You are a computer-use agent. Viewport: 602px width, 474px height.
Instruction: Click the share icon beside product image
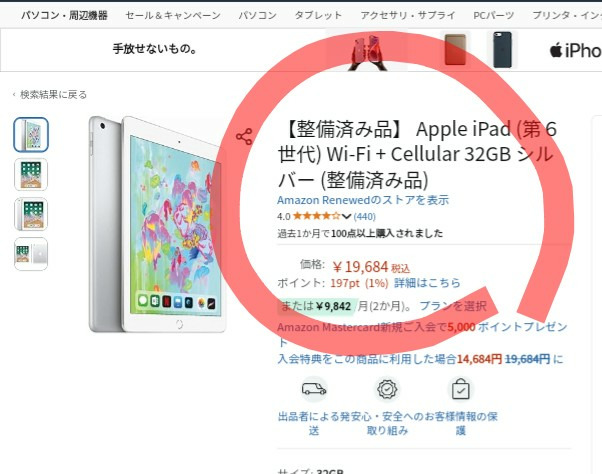pos(244,137)
